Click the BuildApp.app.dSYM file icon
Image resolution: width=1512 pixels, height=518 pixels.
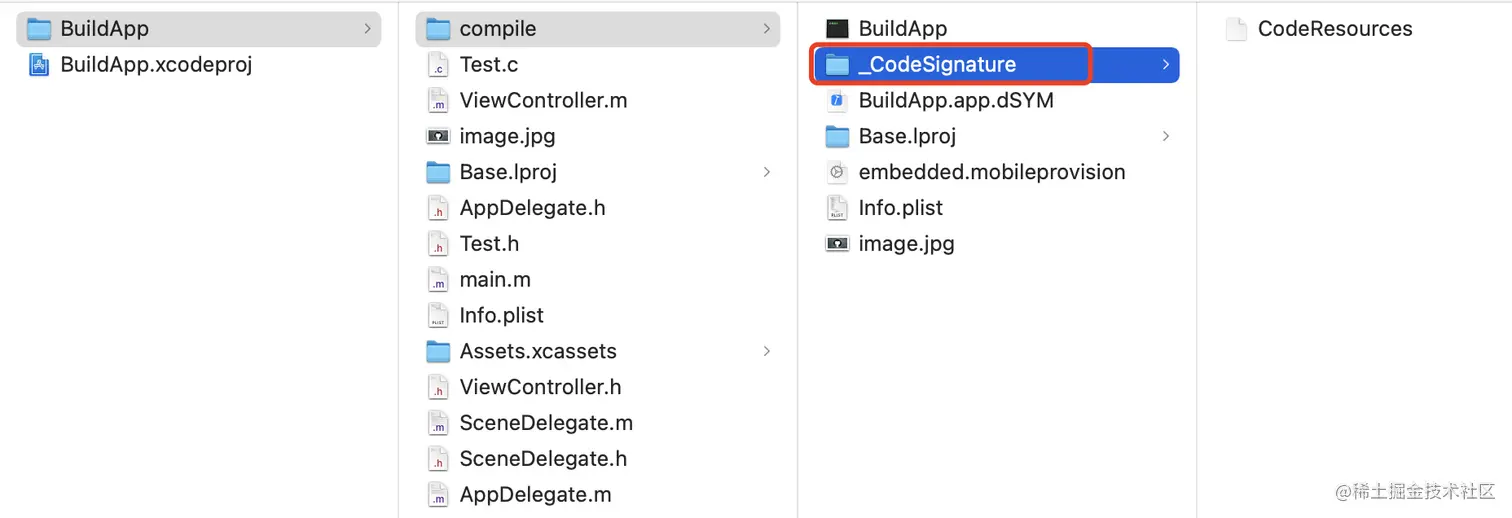coord(837,101)
